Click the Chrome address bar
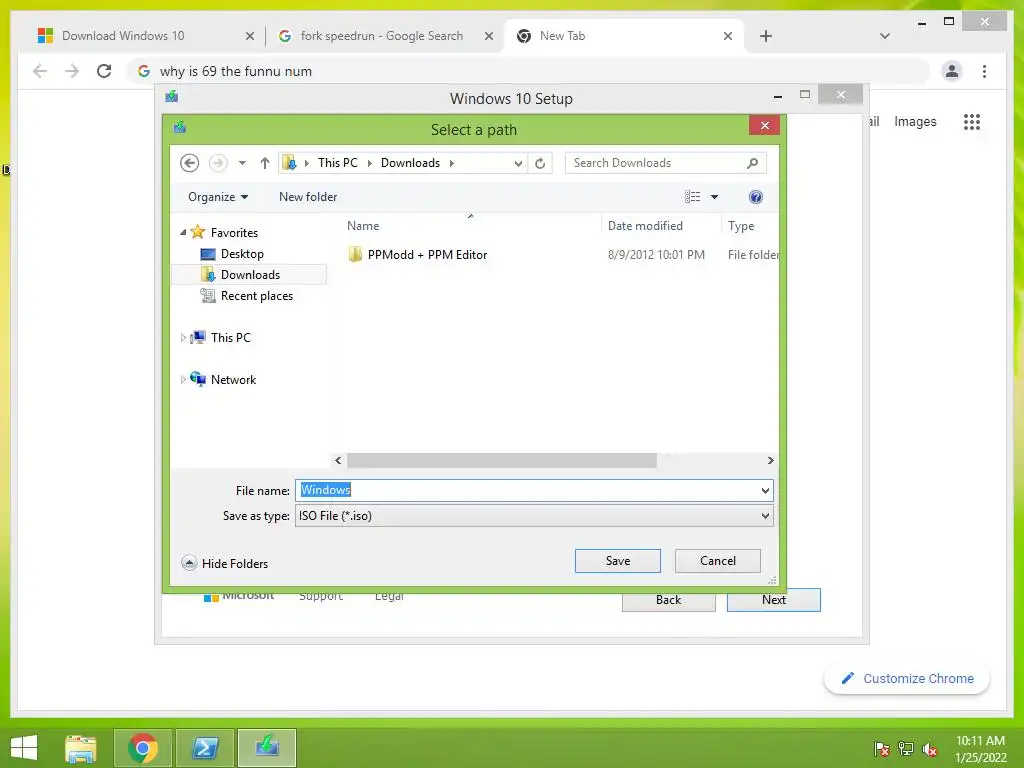Image resolution: width=1024 pixels, height=768 pixels. click(528, 71)
